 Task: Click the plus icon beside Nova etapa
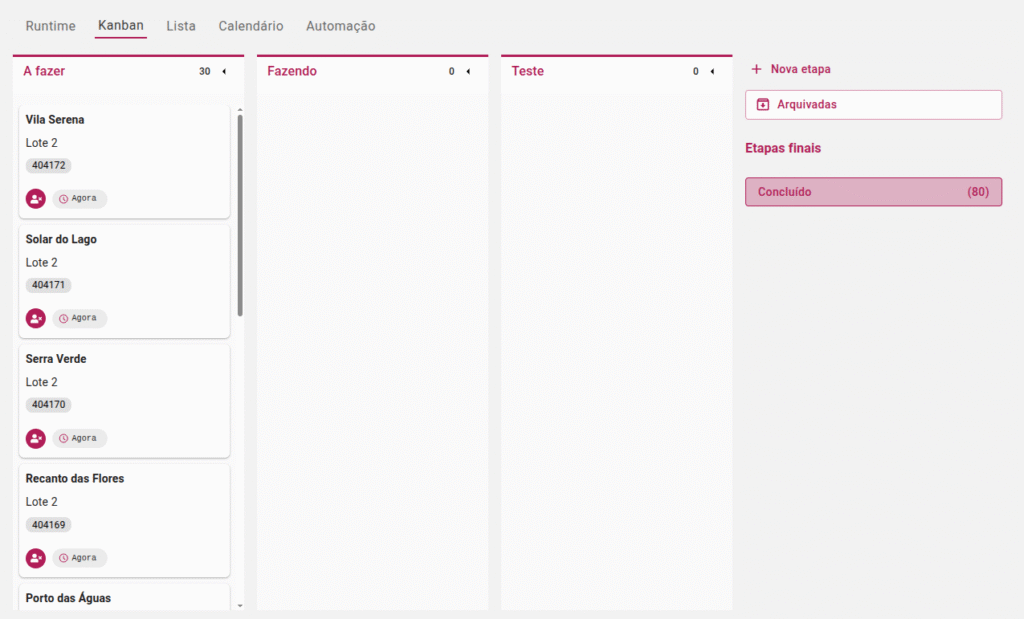click(756, 69)
